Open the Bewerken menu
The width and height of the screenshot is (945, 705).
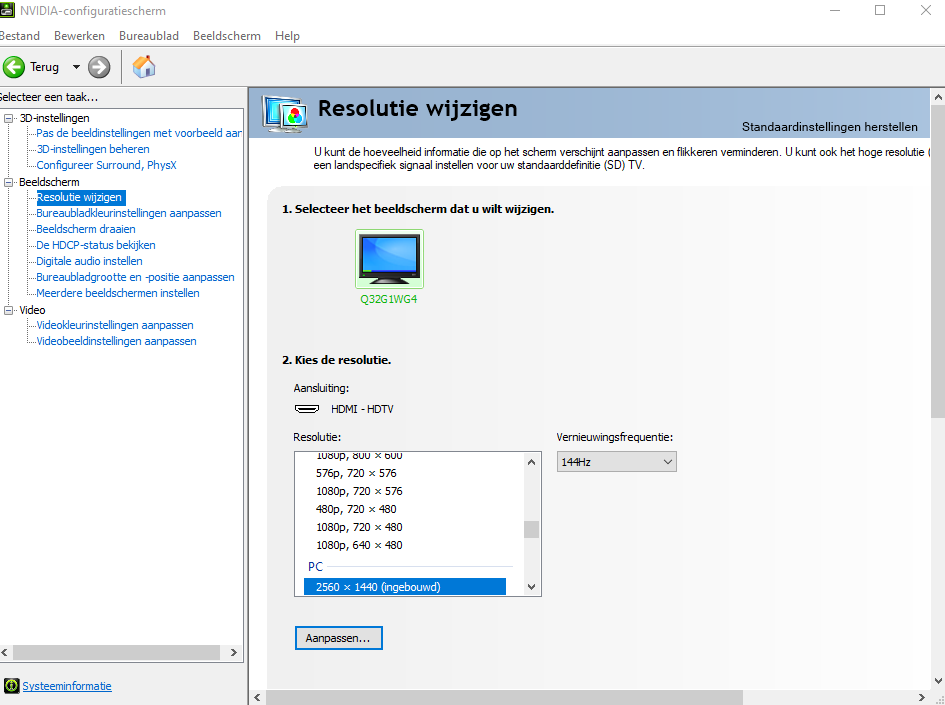(x=80, y=36)
